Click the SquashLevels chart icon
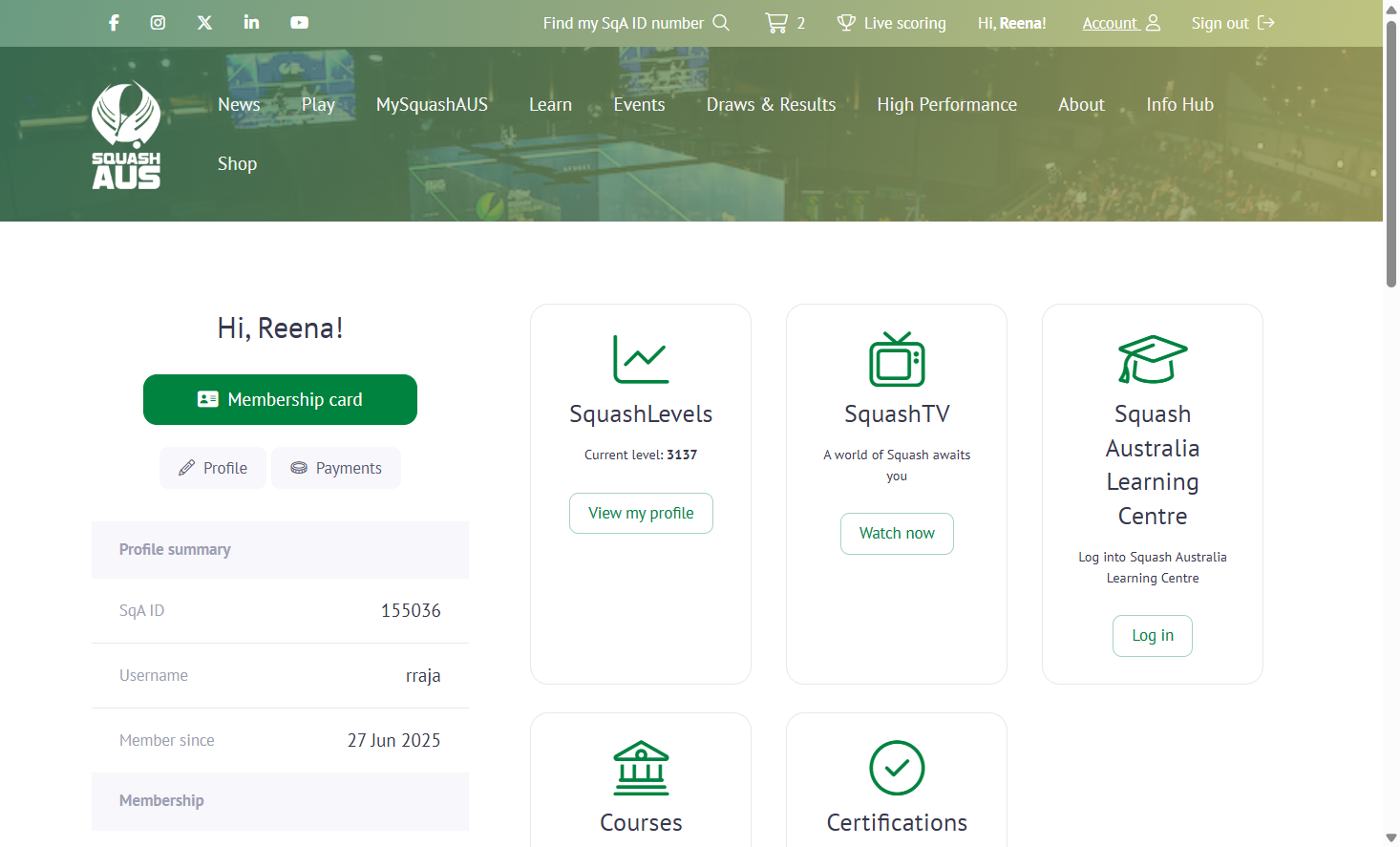 641,359
